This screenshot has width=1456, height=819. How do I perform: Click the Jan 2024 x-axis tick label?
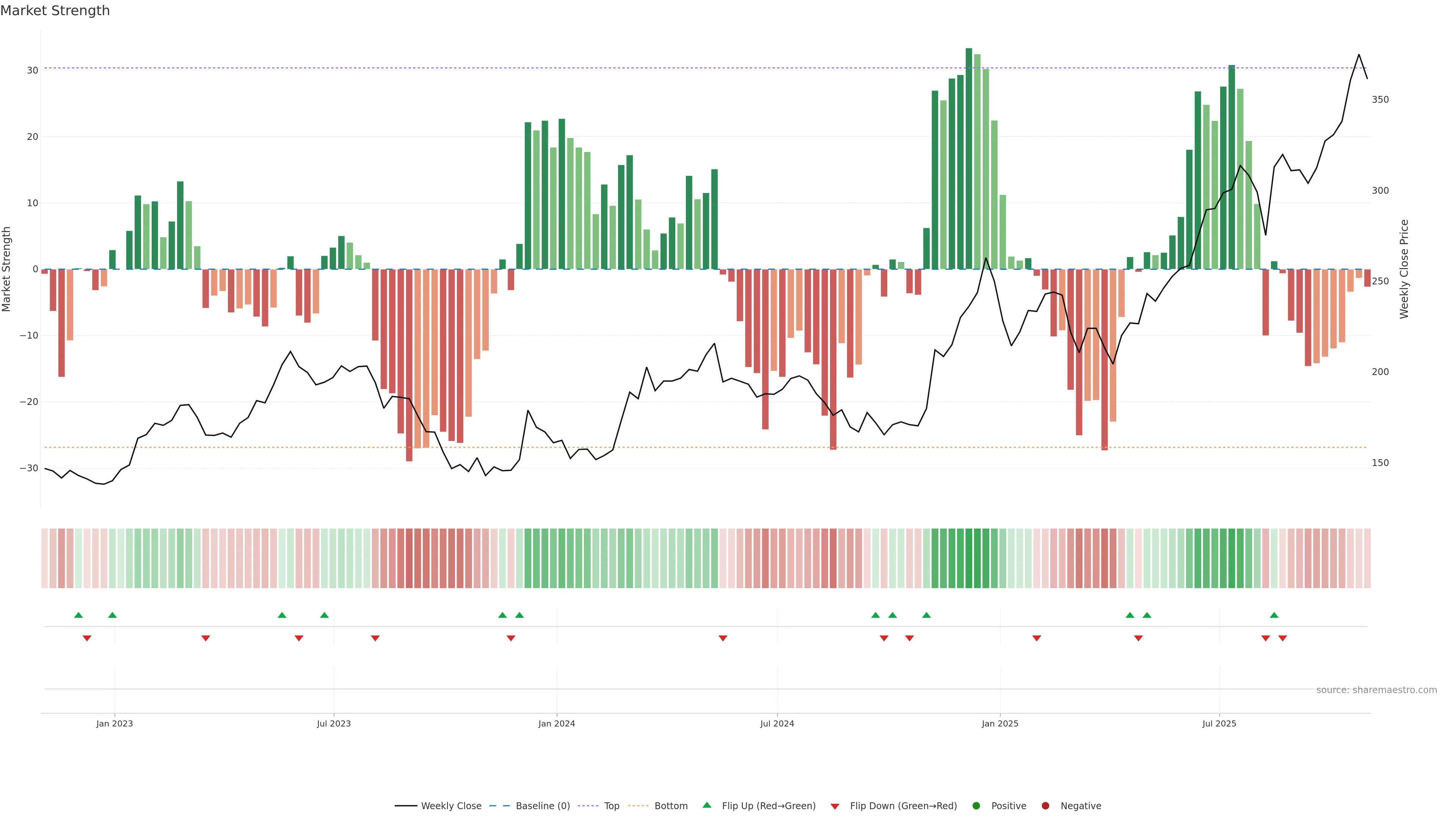[557, 723]
